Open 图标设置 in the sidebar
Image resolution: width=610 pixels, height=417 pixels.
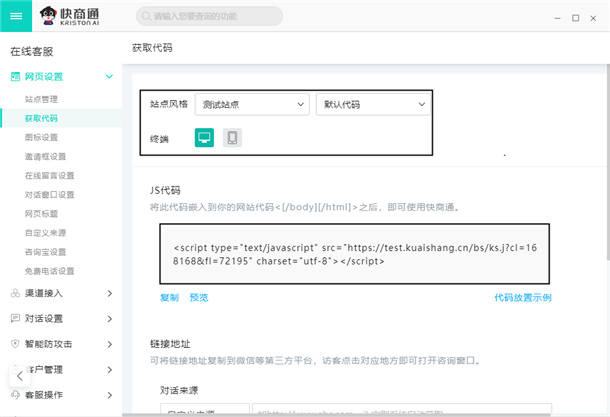(42, 137)
